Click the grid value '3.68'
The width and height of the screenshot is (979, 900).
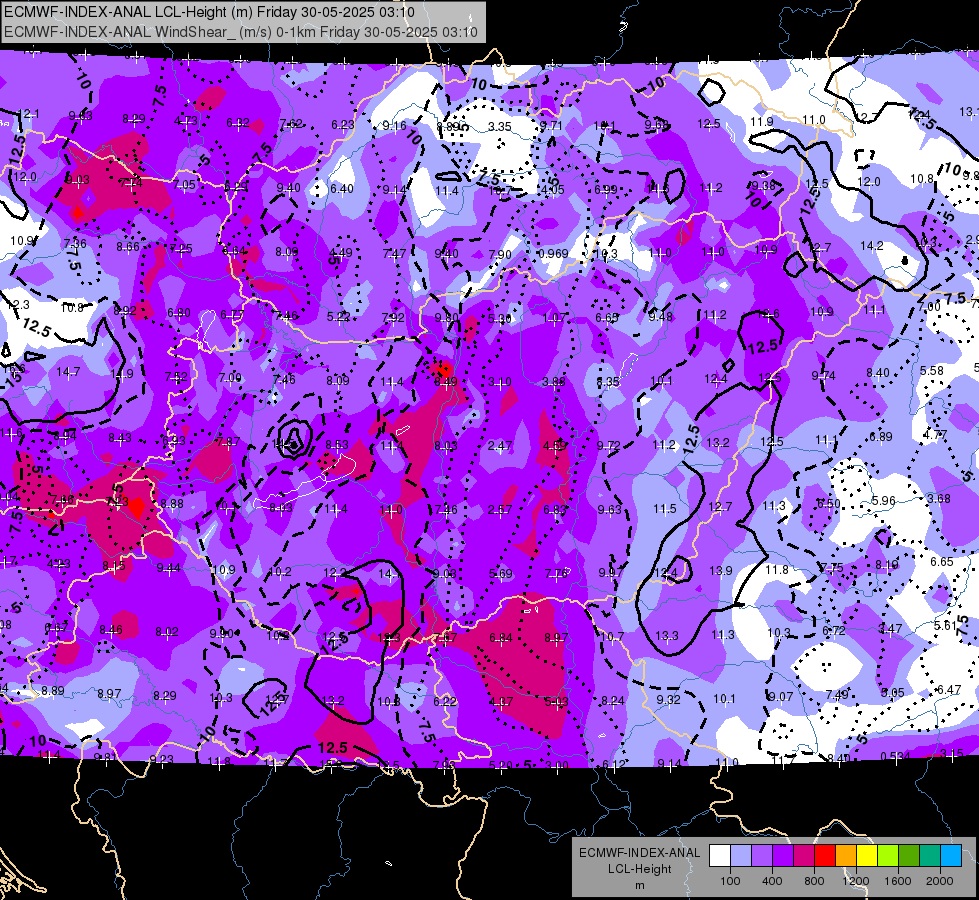coord(938,499)
